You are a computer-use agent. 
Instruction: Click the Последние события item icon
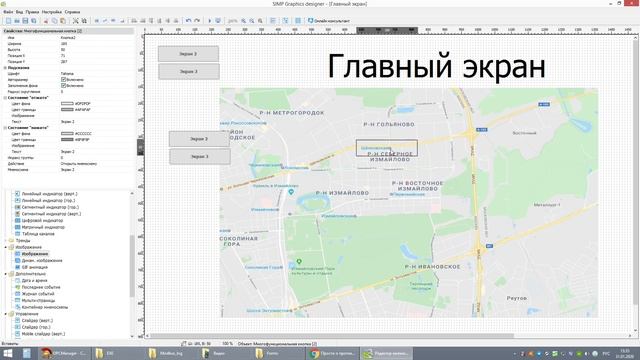18,287
